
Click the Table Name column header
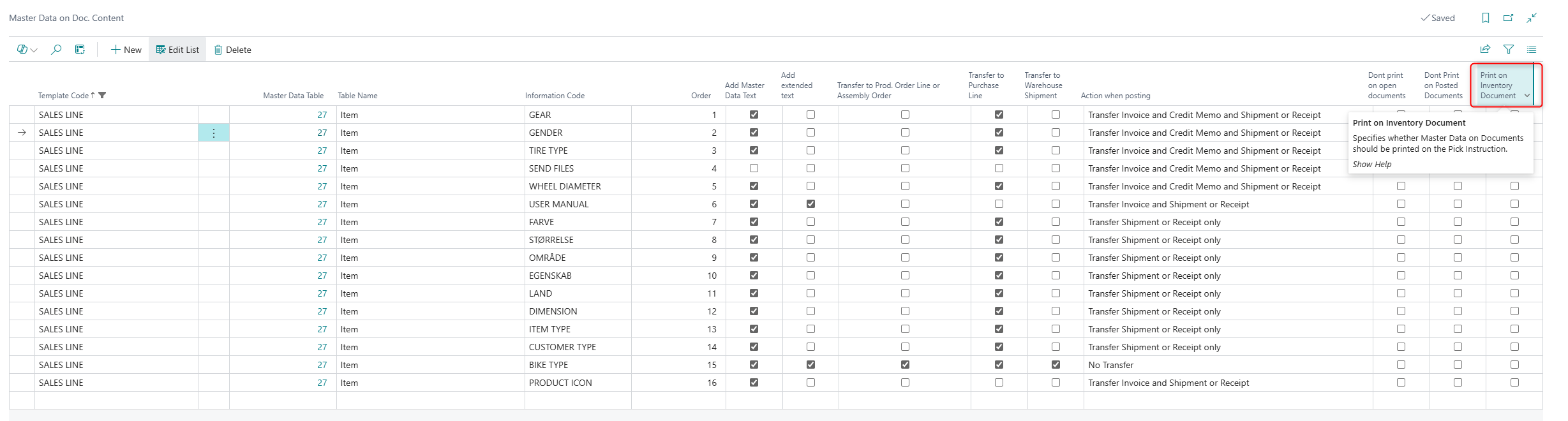[x=357, y=96]
